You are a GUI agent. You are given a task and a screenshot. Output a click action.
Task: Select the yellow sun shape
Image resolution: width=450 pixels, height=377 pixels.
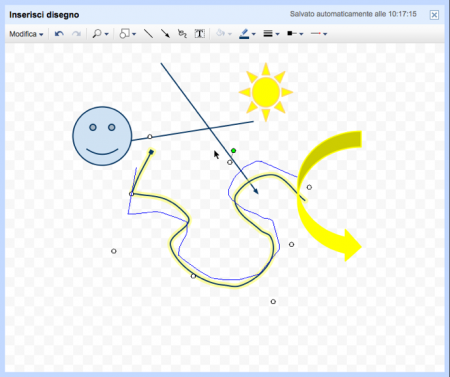pos(266,92)
